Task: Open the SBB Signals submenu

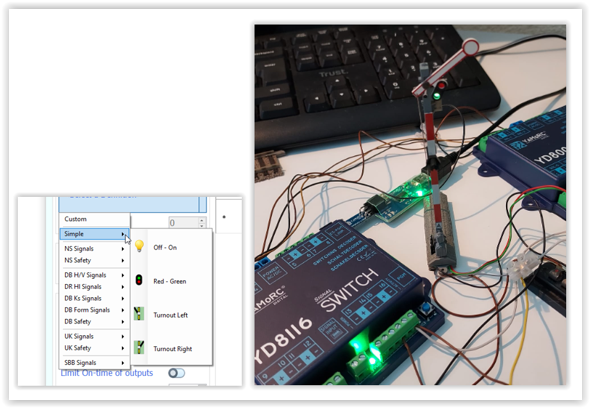Action: point(94,362)
